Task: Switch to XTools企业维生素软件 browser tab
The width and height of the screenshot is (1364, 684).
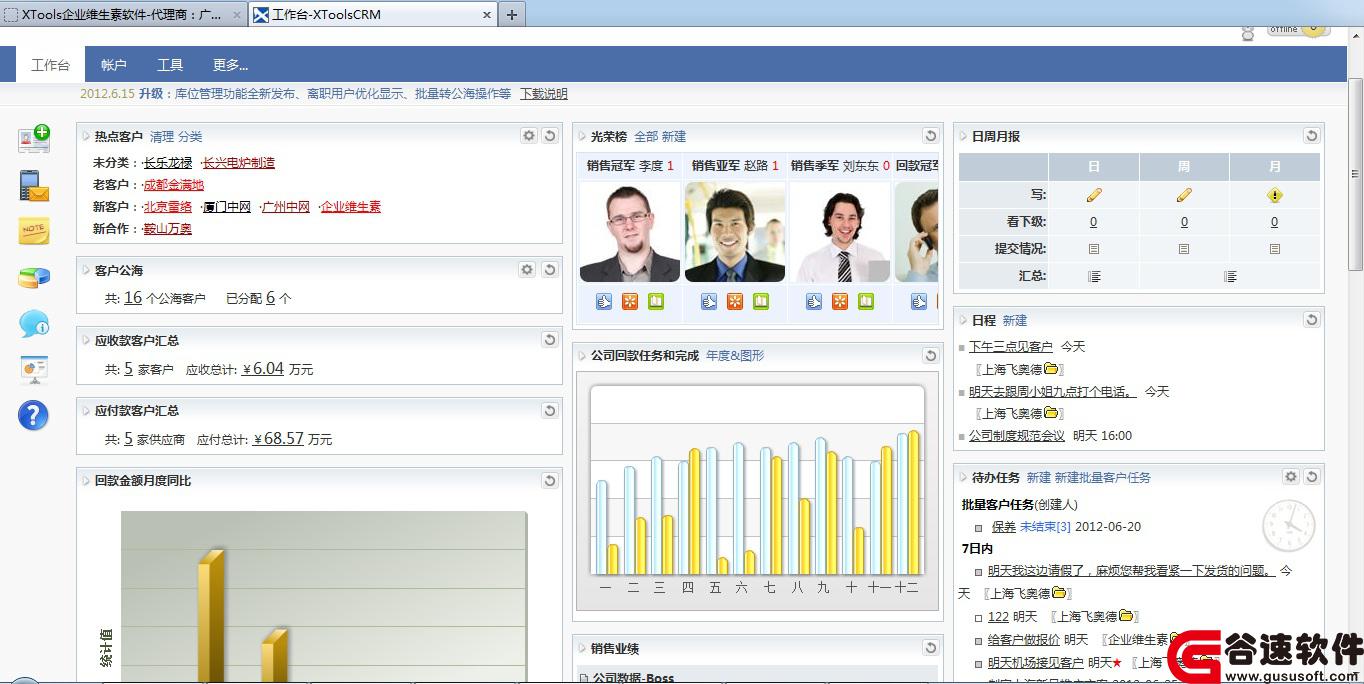Action: (x=124, y=14)
